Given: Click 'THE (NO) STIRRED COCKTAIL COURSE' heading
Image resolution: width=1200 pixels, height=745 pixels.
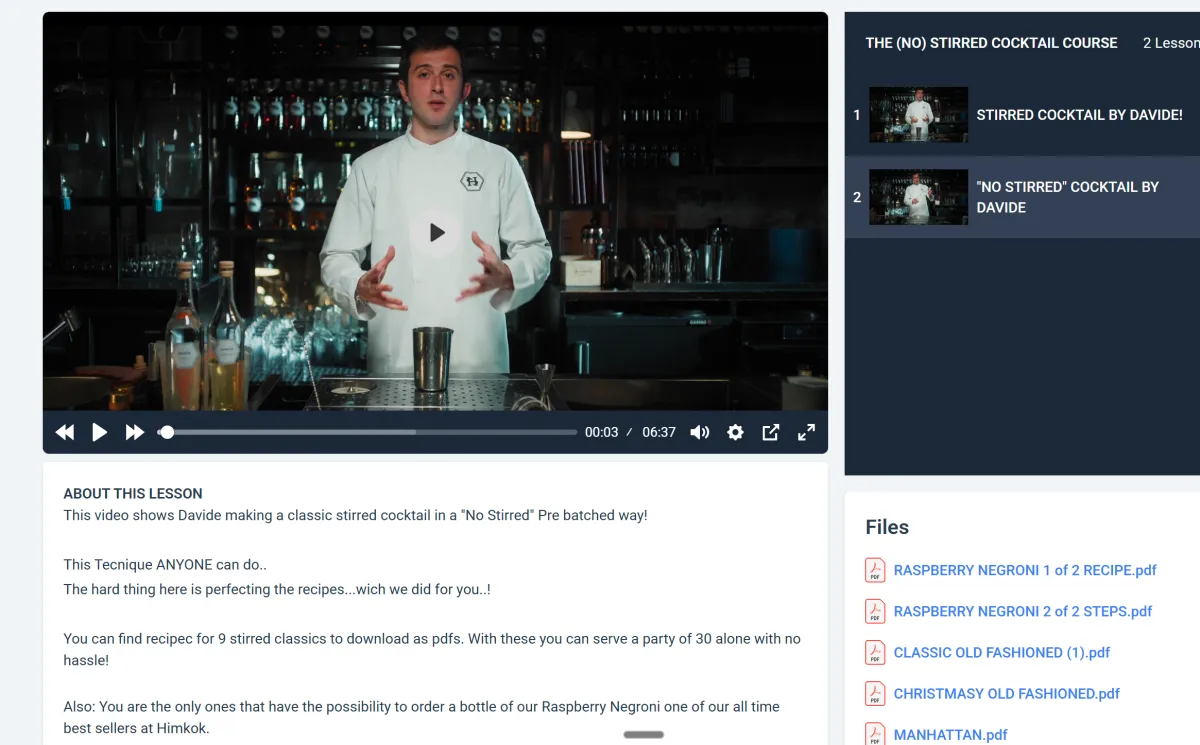Looking at the screenshot, I should pyautogui.click(x=991, y=43).
